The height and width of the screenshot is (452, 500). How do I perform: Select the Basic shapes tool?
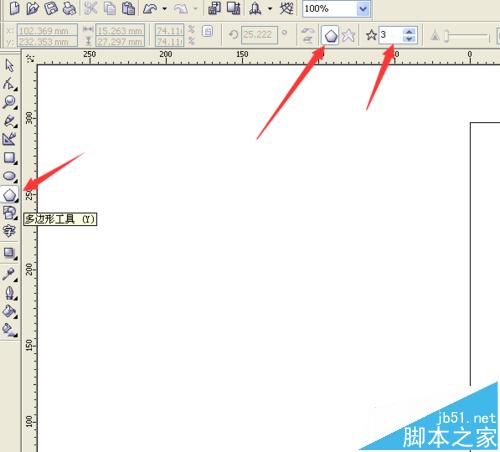[x=9, y=212]
